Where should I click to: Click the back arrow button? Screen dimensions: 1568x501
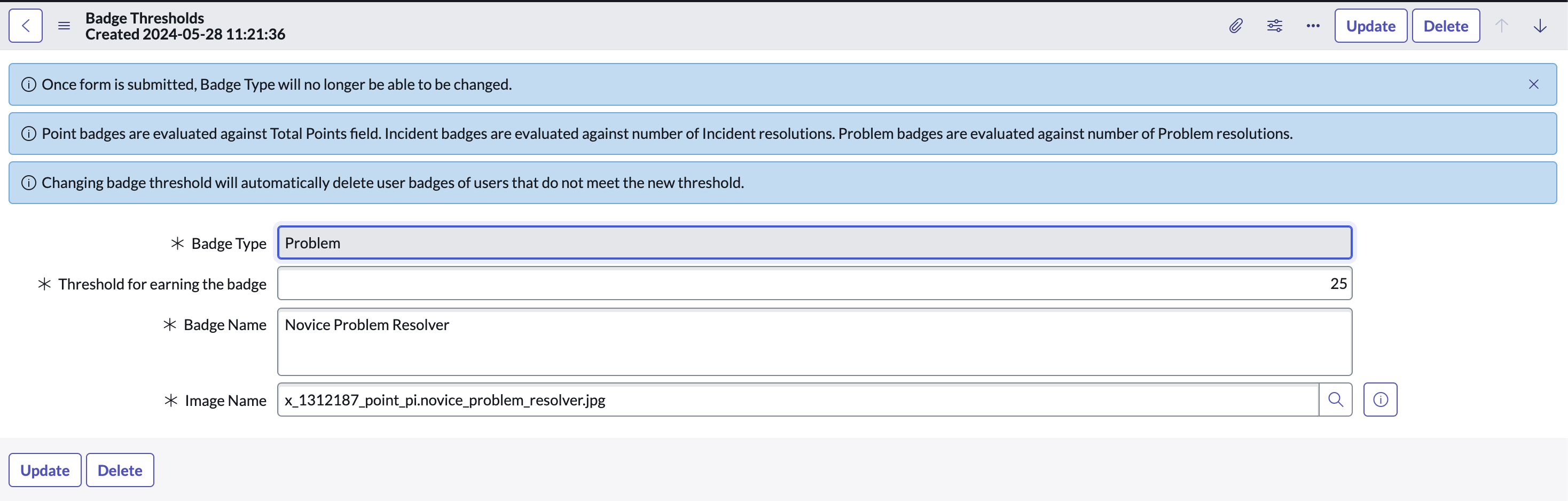click(26, 26)
